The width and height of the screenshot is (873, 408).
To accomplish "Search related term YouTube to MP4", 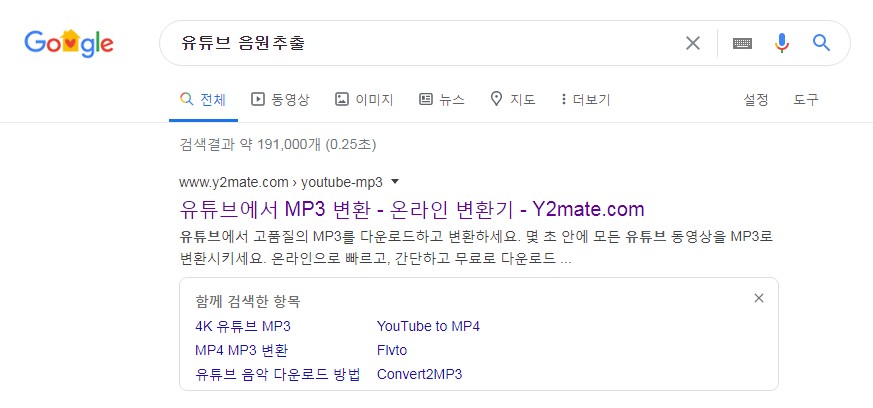I will pyautogui.click(x=428, y=326).
